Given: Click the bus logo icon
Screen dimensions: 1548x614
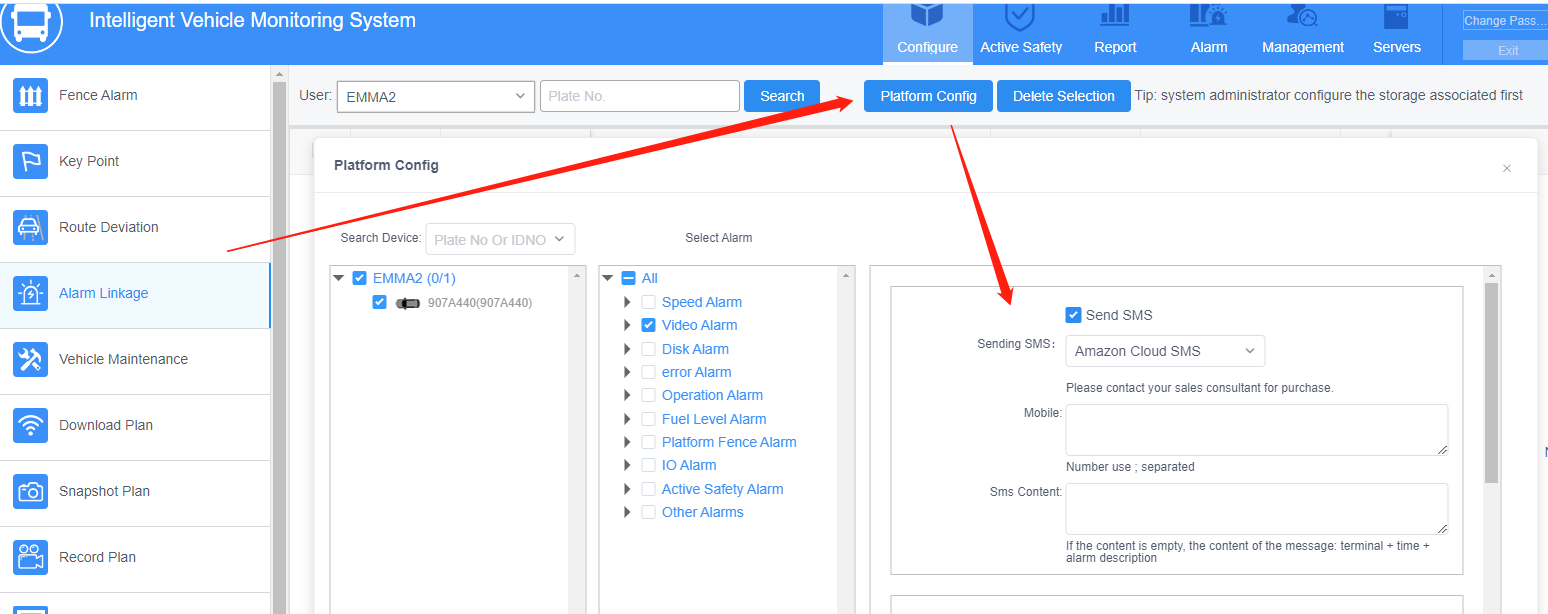Looking at the screenshot, I should pos(32,22).
